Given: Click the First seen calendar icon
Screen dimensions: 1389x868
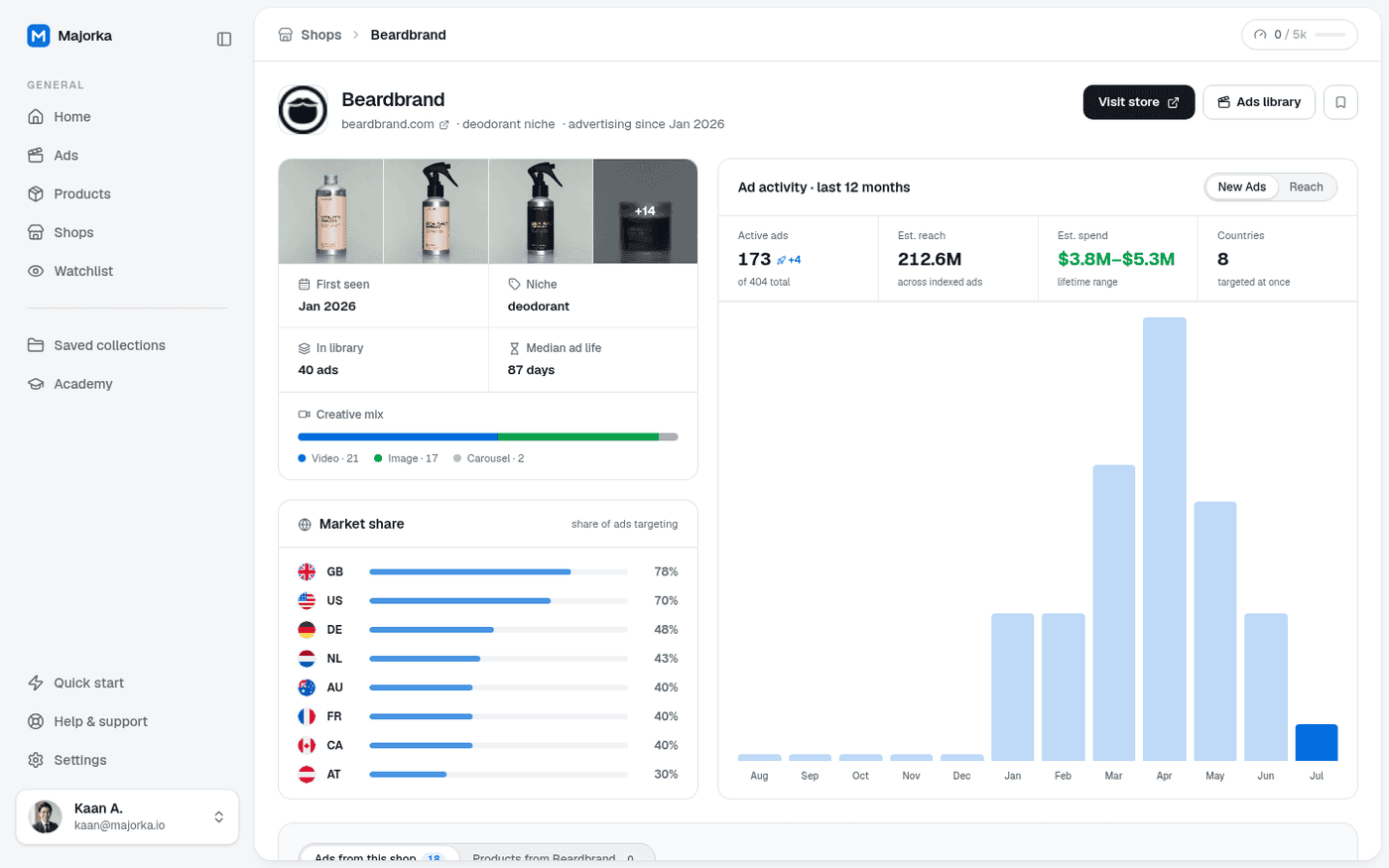Looking at the screenshot, I should coord(305,284).
